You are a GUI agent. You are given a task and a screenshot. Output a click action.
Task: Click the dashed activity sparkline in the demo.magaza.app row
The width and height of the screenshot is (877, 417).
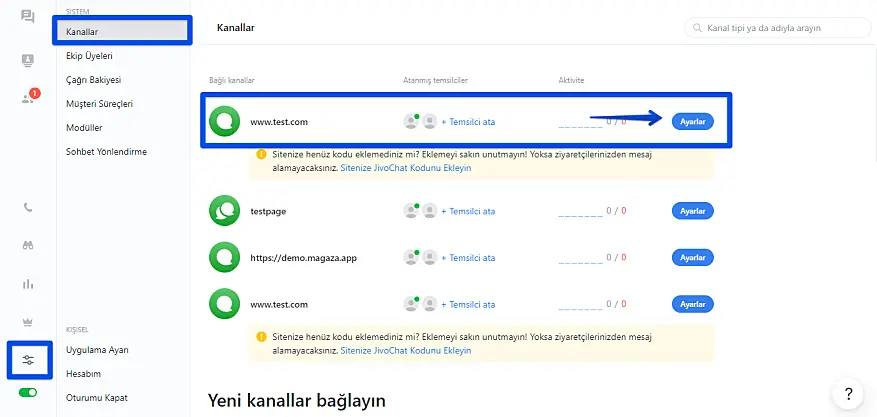(x=581, y=261)
